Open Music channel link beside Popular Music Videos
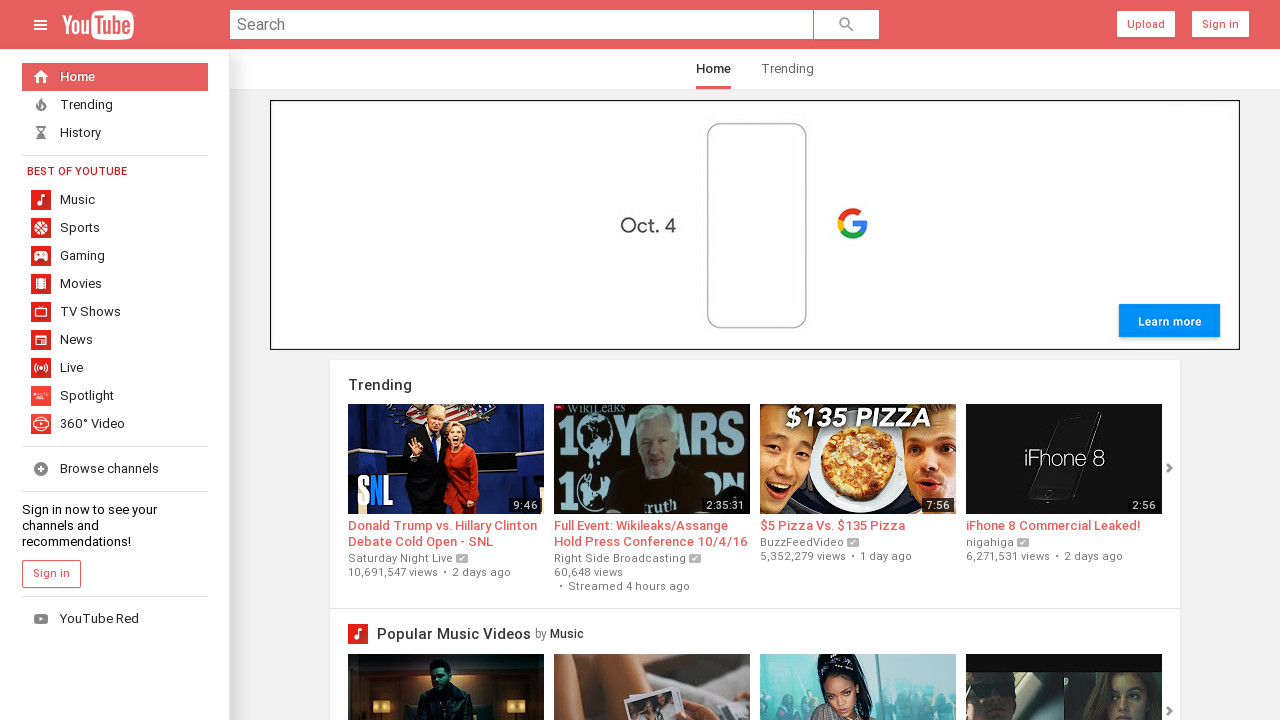 (x=567, y=634)
